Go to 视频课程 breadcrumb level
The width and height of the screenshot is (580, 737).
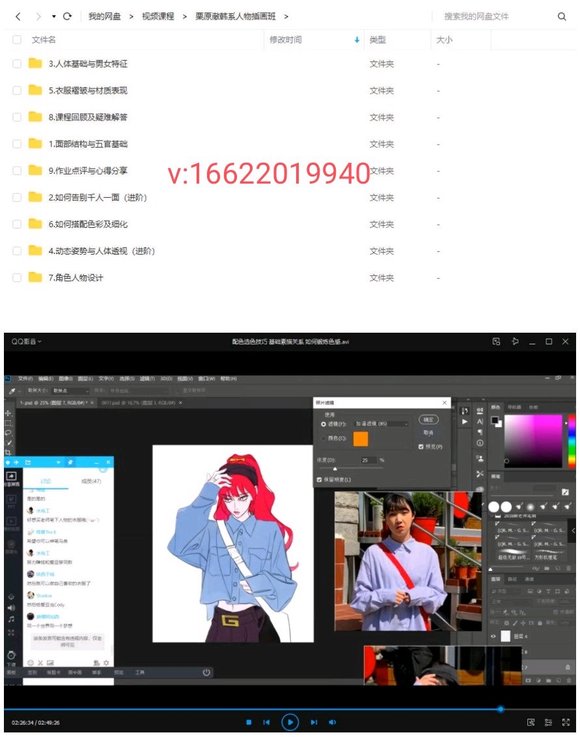point(158,16)
